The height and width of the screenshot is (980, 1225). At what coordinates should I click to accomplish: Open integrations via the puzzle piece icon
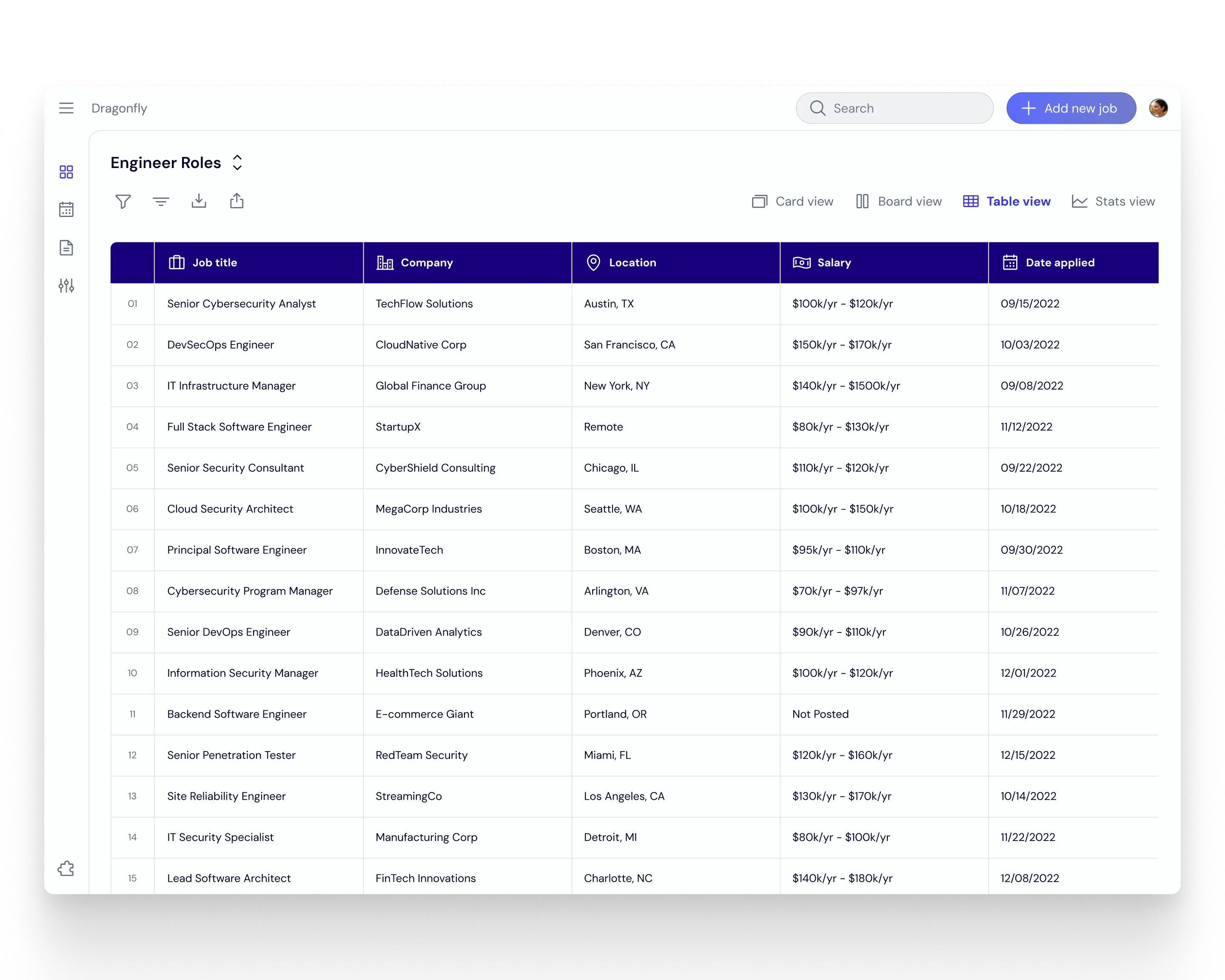[66, 868]
